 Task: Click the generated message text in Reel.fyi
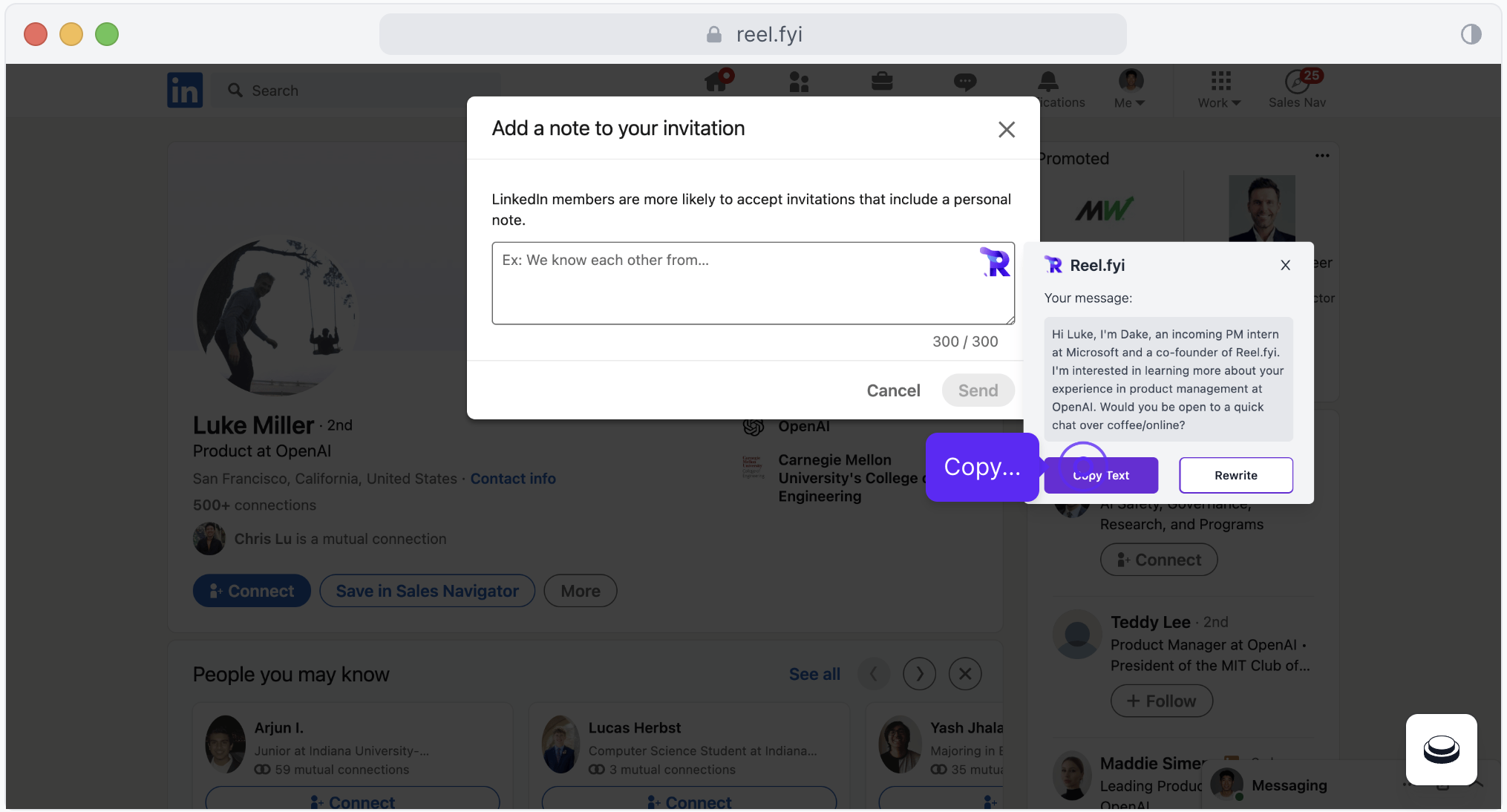pos(1168,379)
